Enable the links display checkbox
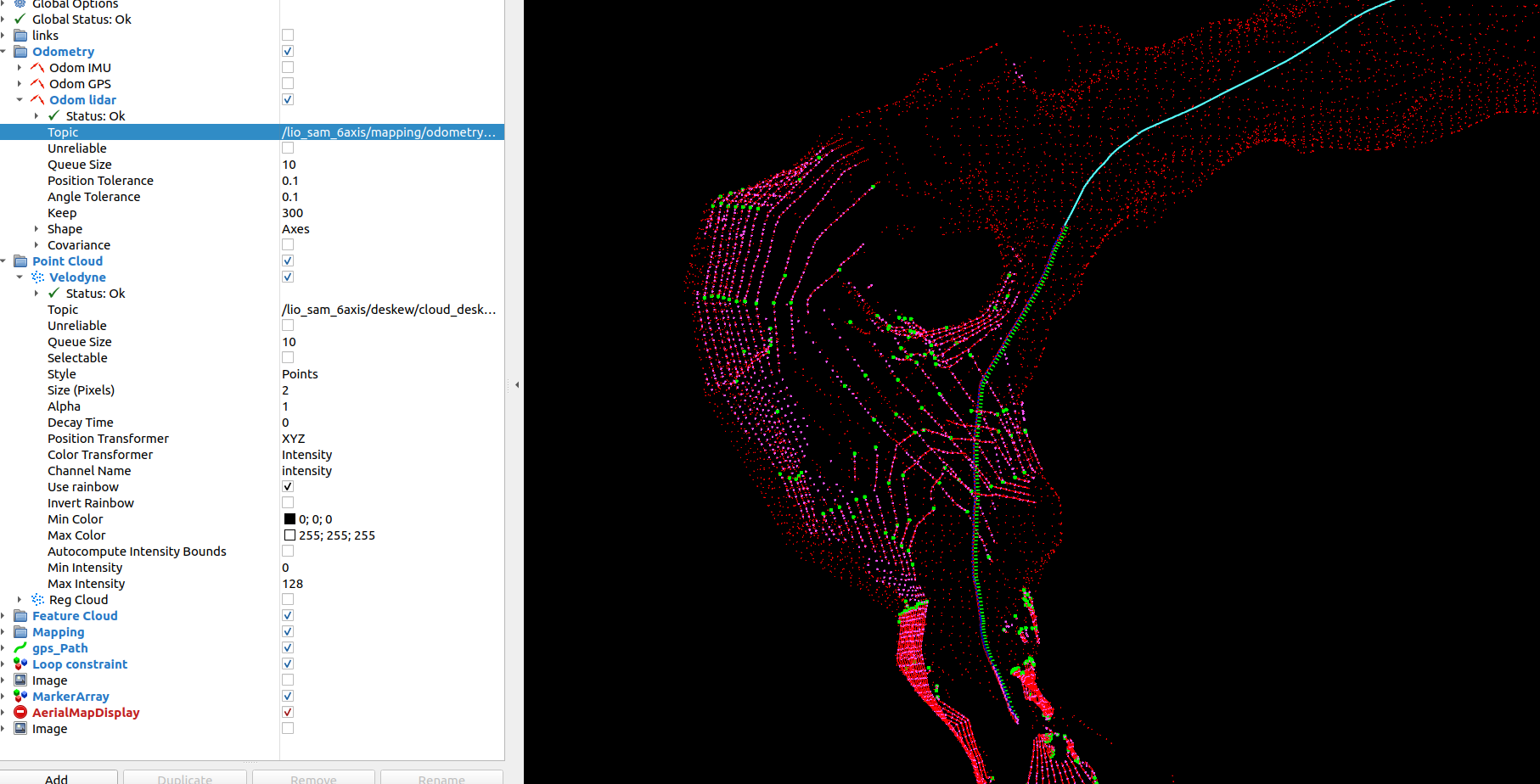This screenshot has height=784, width=1540. (288, 35)
